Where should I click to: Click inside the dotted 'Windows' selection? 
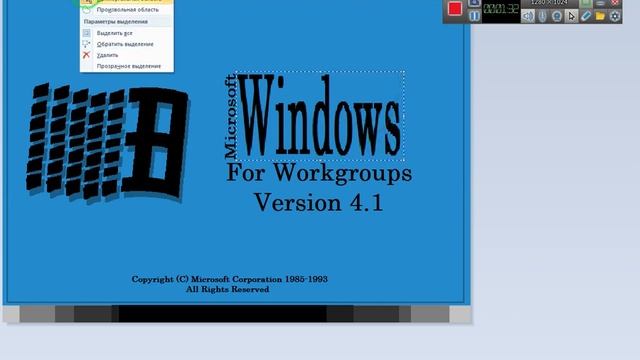[320, 116]
